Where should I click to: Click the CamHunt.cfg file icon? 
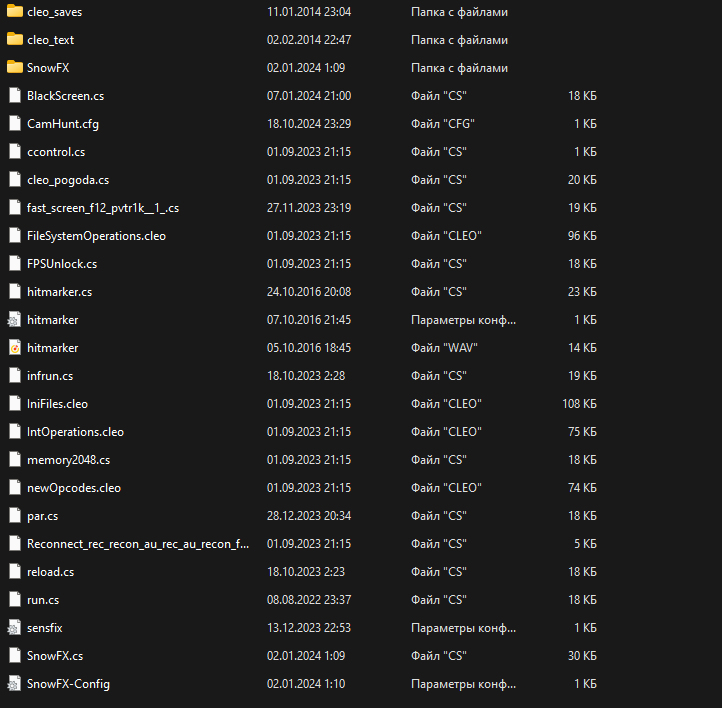pos(14,124)
